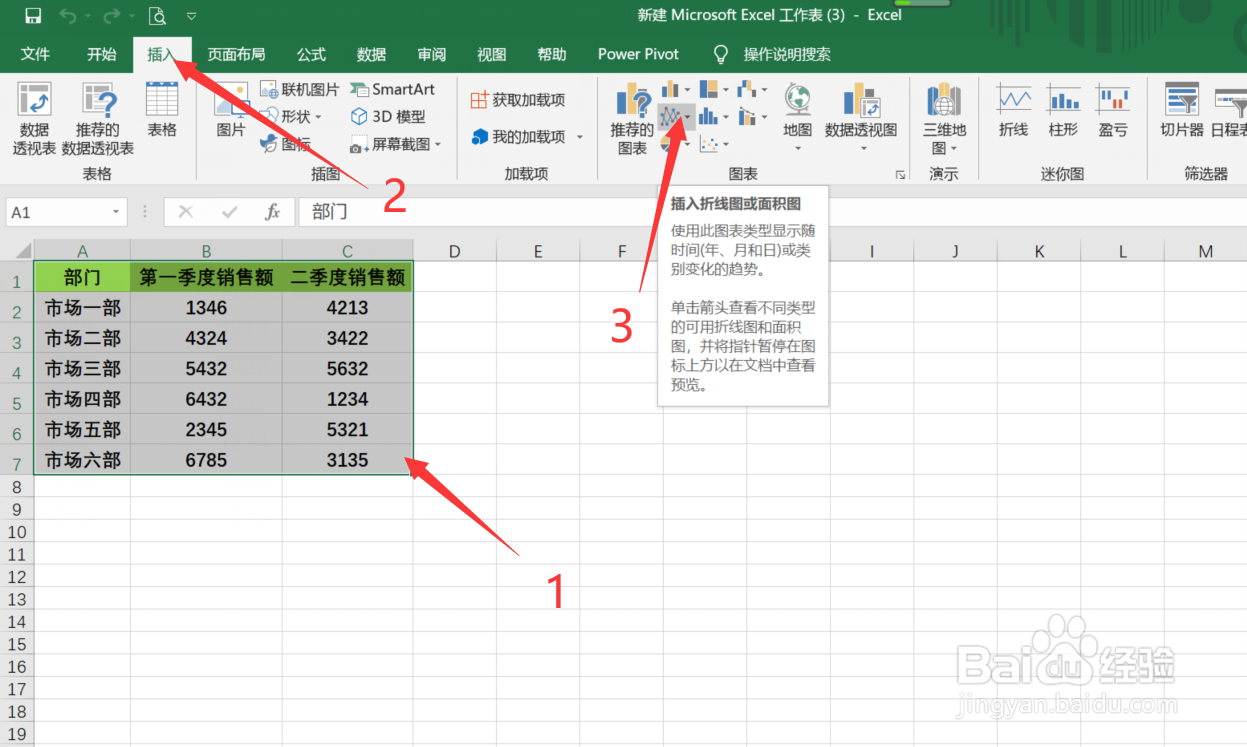Open the Name Box dropdown arrow
The width and height of the screenshot is (1247, 747).
pos(116,211)
